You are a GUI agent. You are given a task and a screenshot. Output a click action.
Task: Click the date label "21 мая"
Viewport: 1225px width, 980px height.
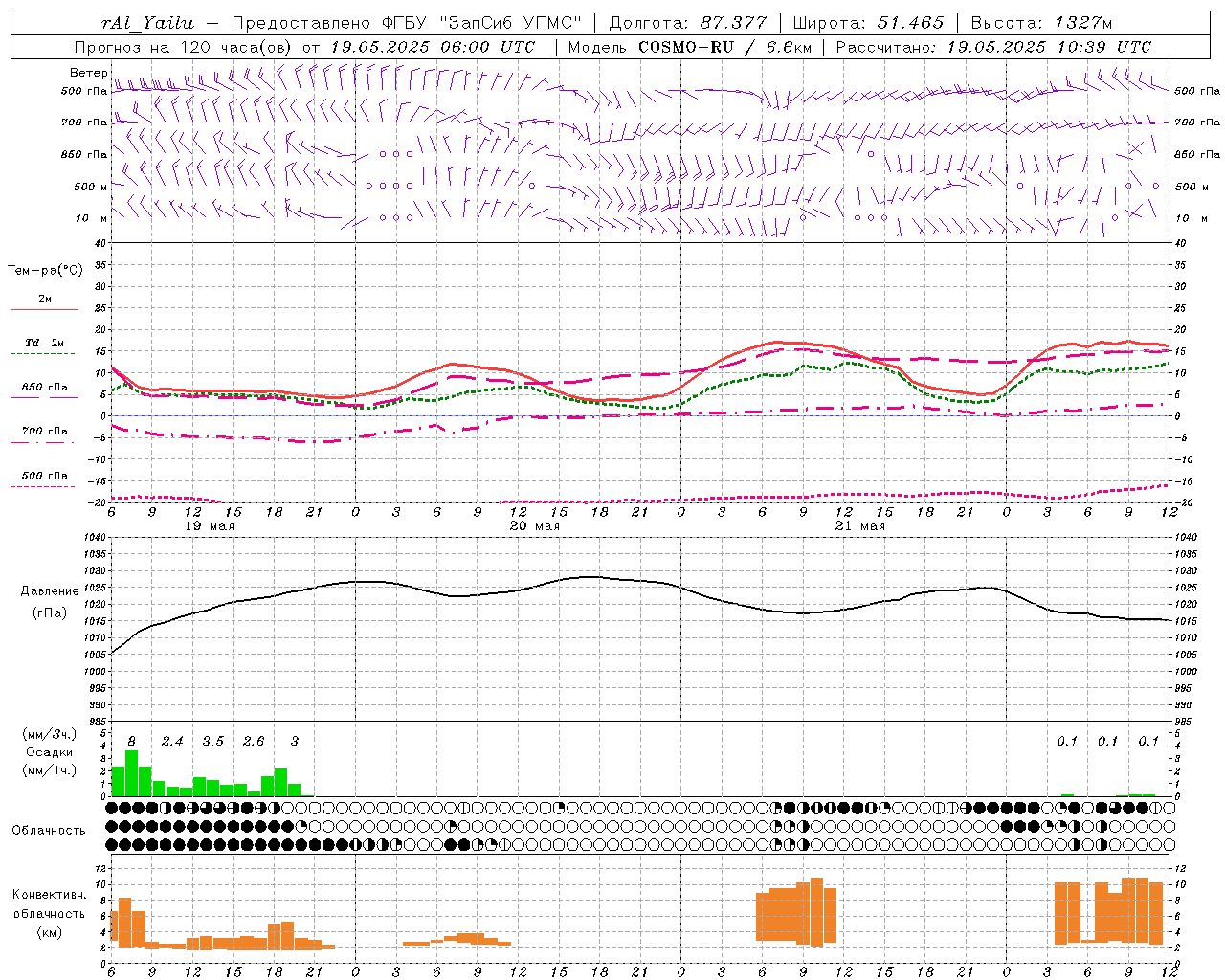(x=860, y=525)
